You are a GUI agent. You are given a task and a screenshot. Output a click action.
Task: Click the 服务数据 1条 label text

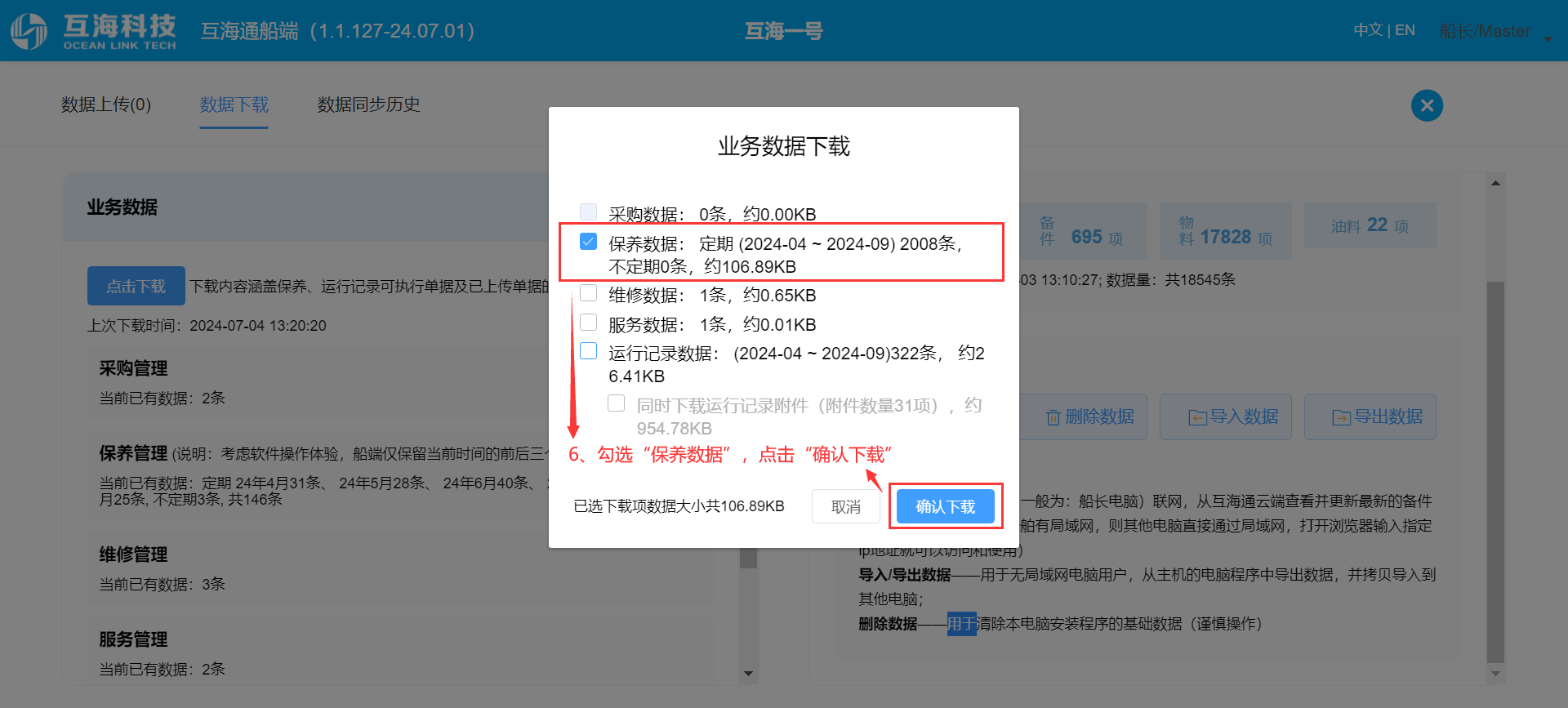(712, 324)
